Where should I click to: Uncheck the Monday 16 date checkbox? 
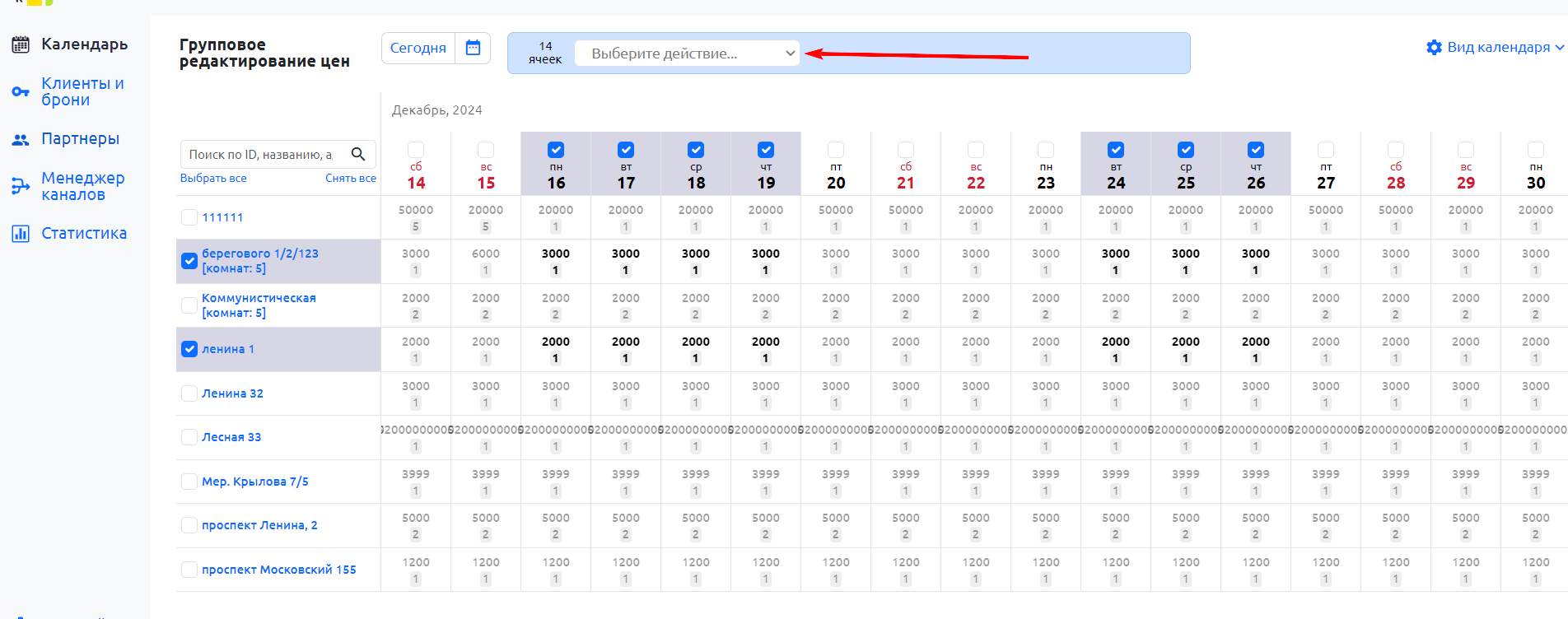click(556, 150)
